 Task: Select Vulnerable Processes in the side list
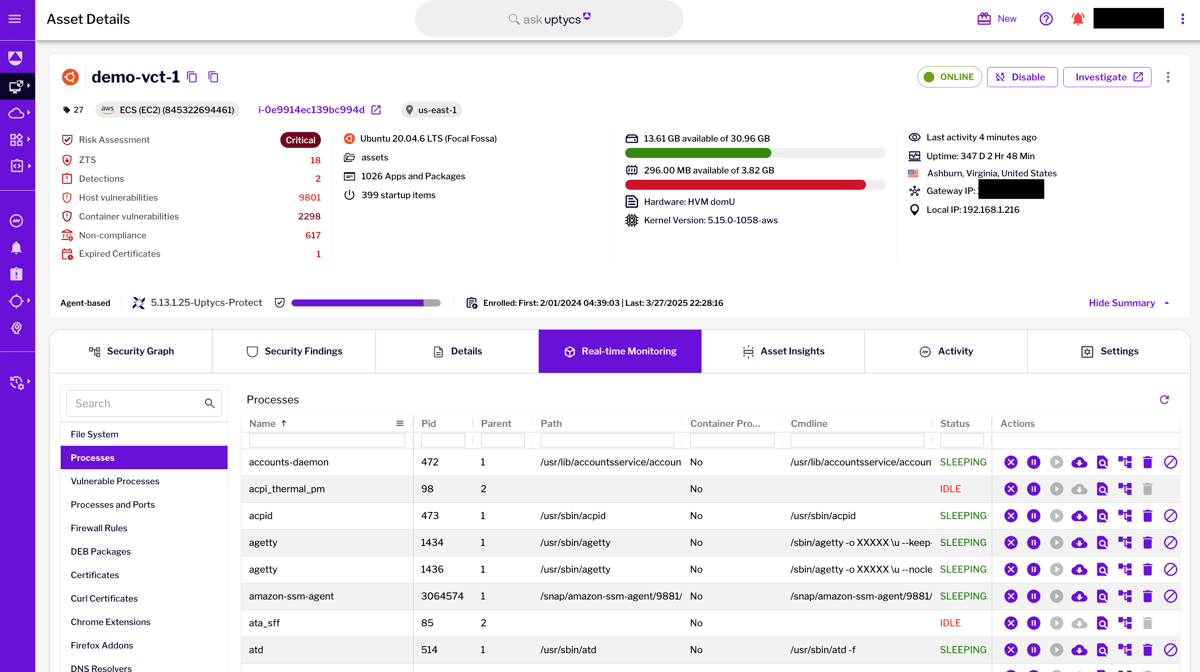coord(144,481)
